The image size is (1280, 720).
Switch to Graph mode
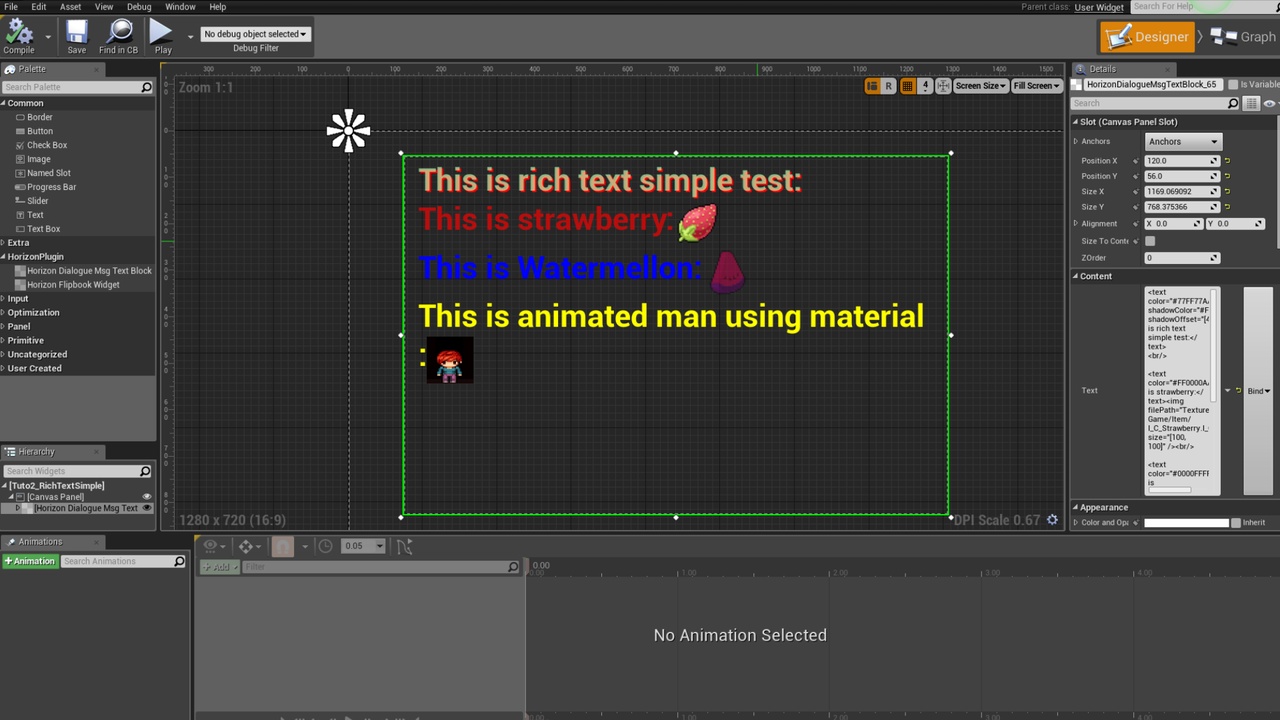1243,37
